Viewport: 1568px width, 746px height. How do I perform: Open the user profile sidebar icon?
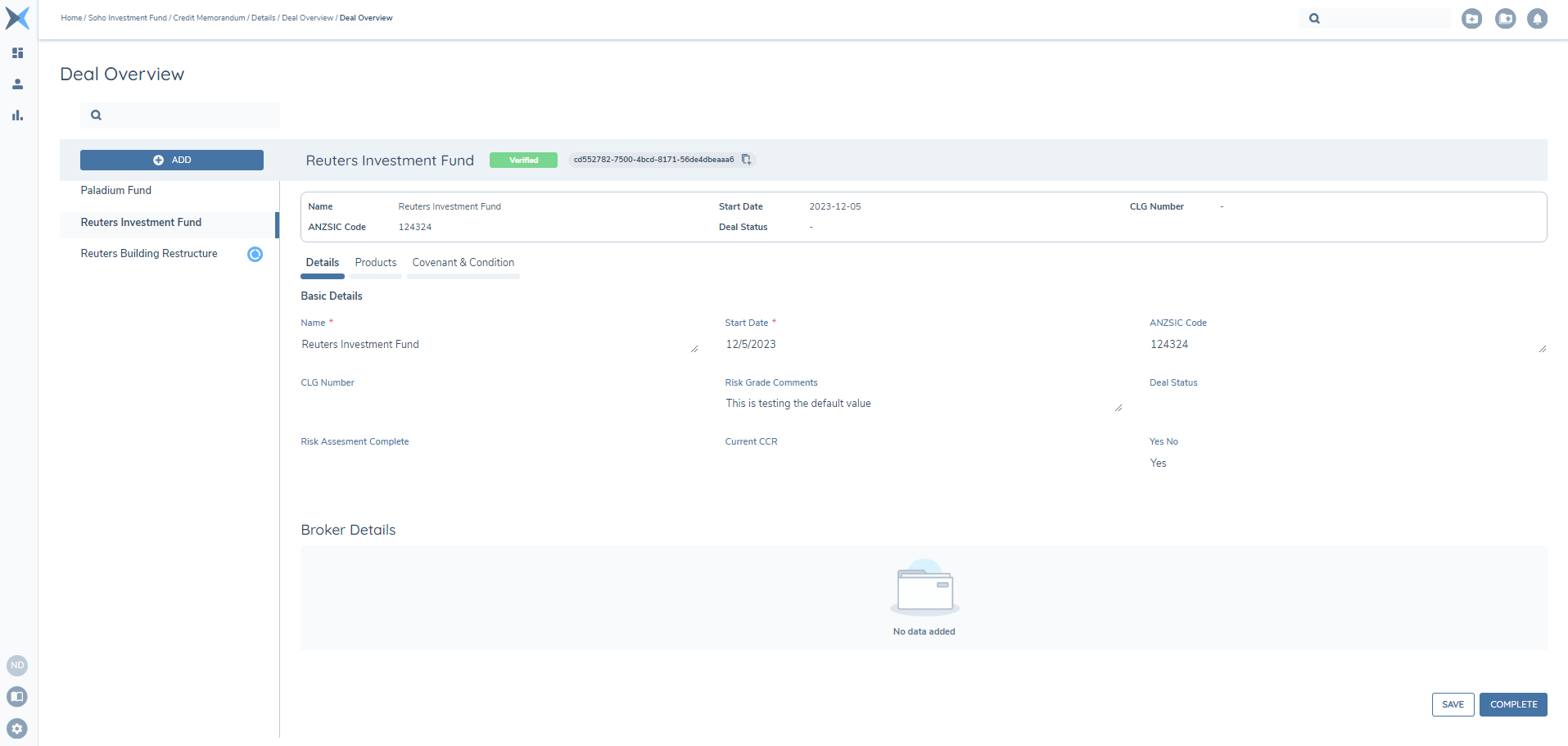click(x=17, y=84)
